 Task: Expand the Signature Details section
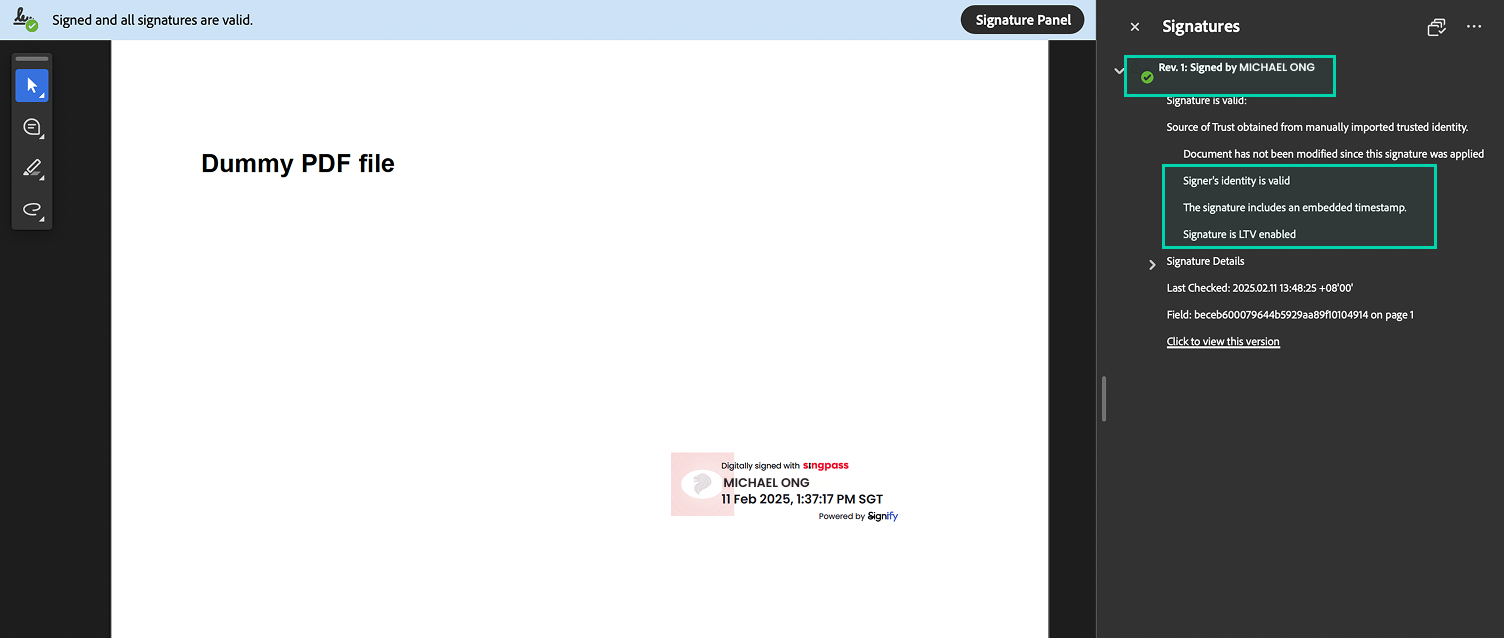point(1152,264)
